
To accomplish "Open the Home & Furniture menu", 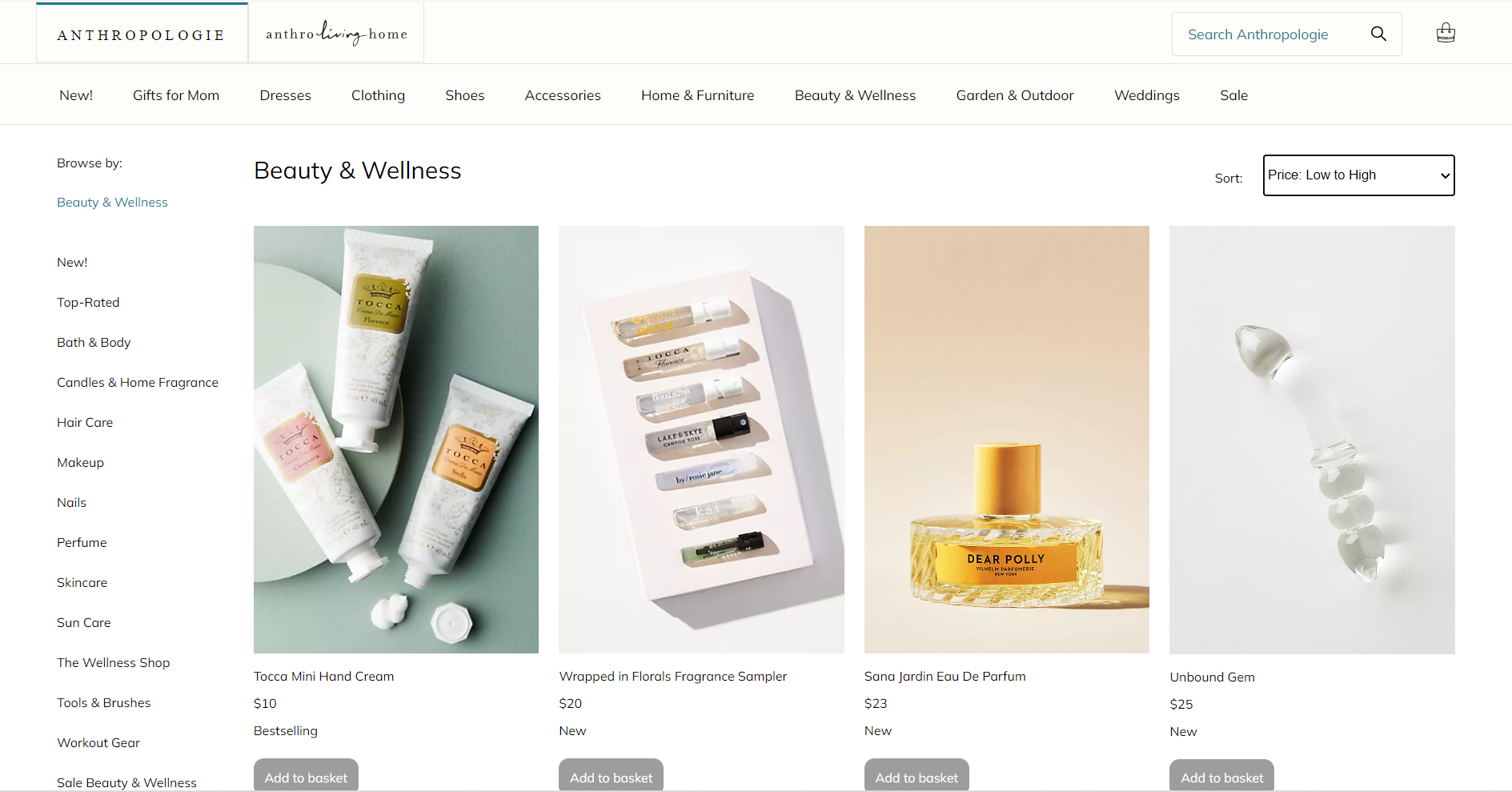I will pyautogui.click(x=697, y=95).
